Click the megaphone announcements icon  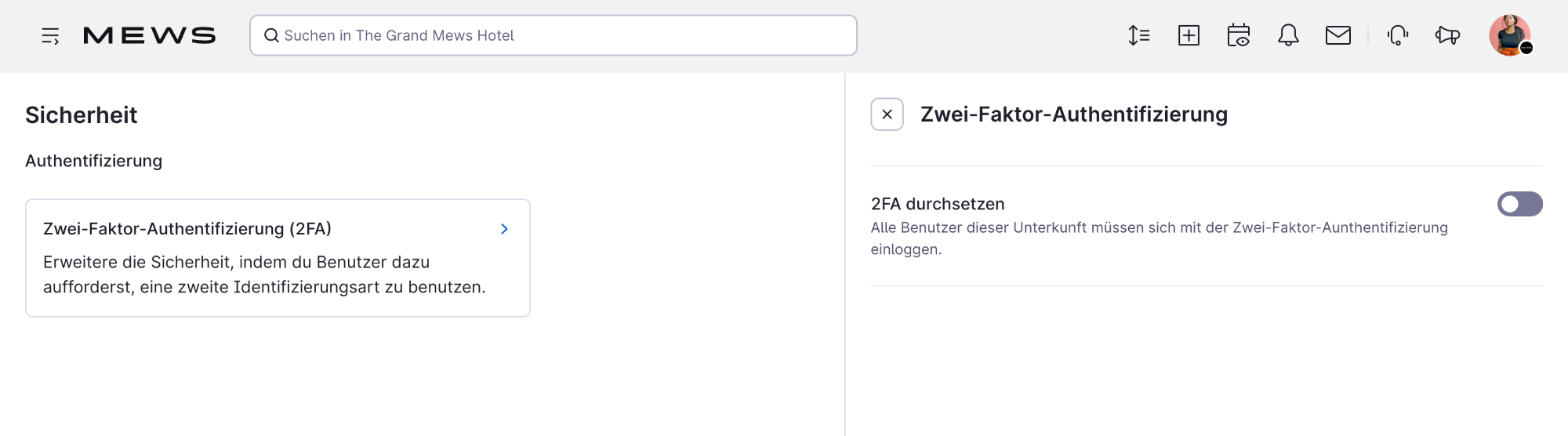[x=1447, y=35]
